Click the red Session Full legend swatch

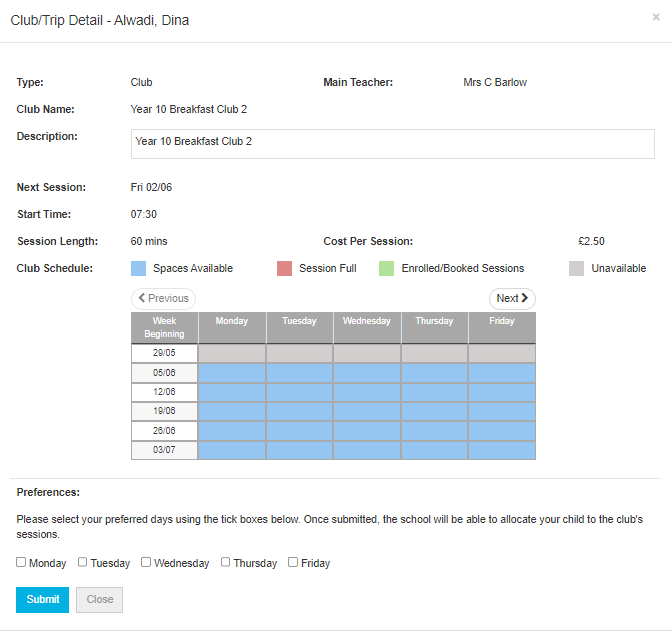(x=285, y=268)
